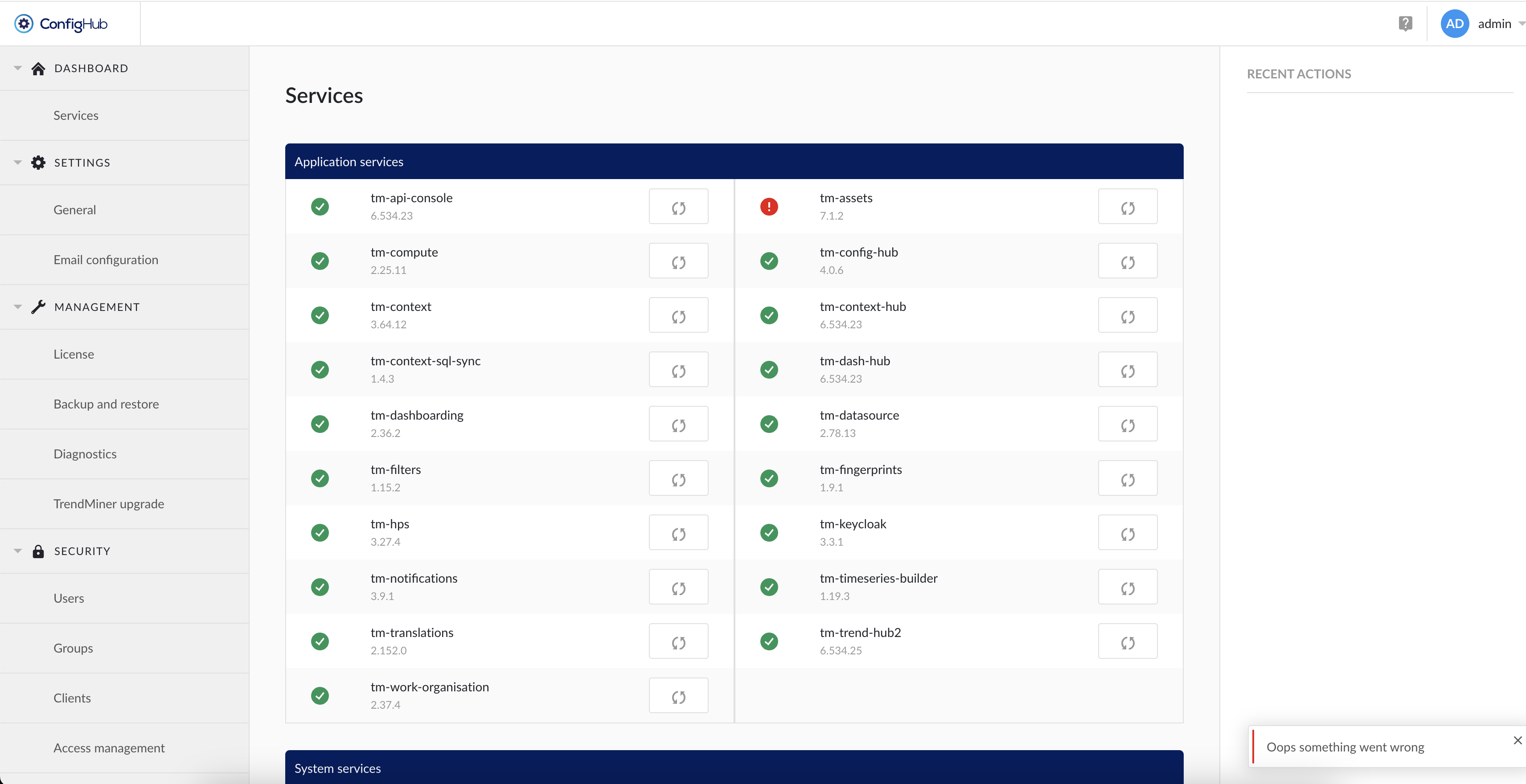Open Backup and restore
Screen dimensions: 1526x784
(124, 404)
